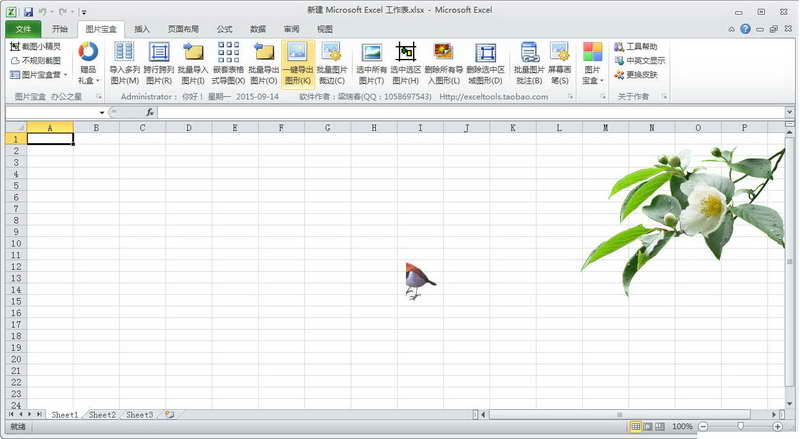Activate the 屏幕画笔(S) screen pen
The image size is (800, 439).
click(560, 64)
